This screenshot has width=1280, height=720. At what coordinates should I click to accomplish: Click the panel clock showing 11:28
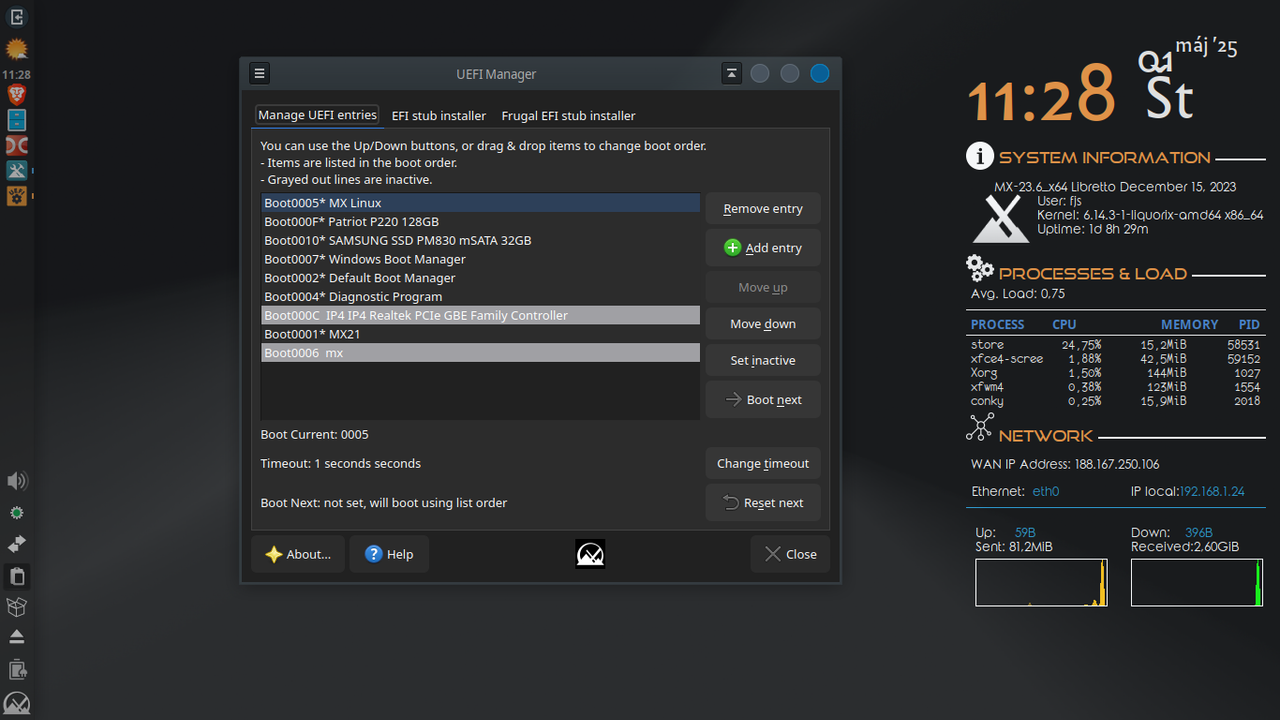click(x=16, y=74)
